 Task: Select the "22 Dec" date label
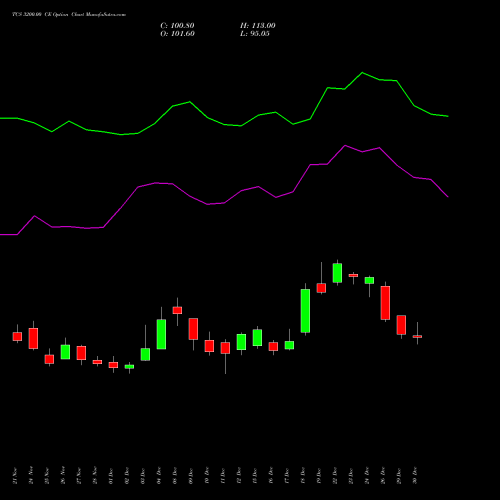pyautogui.click(x=335, y=476)
